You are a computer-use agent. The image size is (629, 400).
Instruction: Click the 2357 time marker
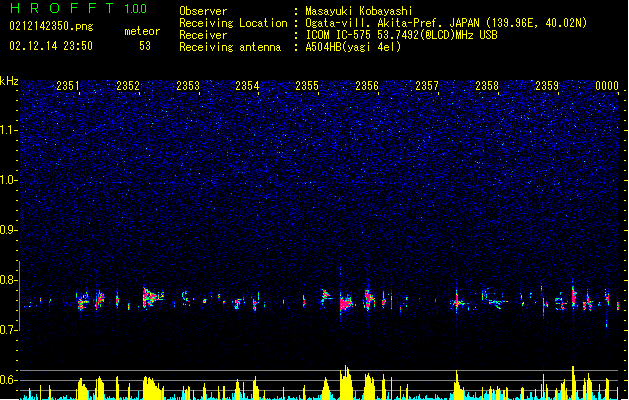point(427,86)
